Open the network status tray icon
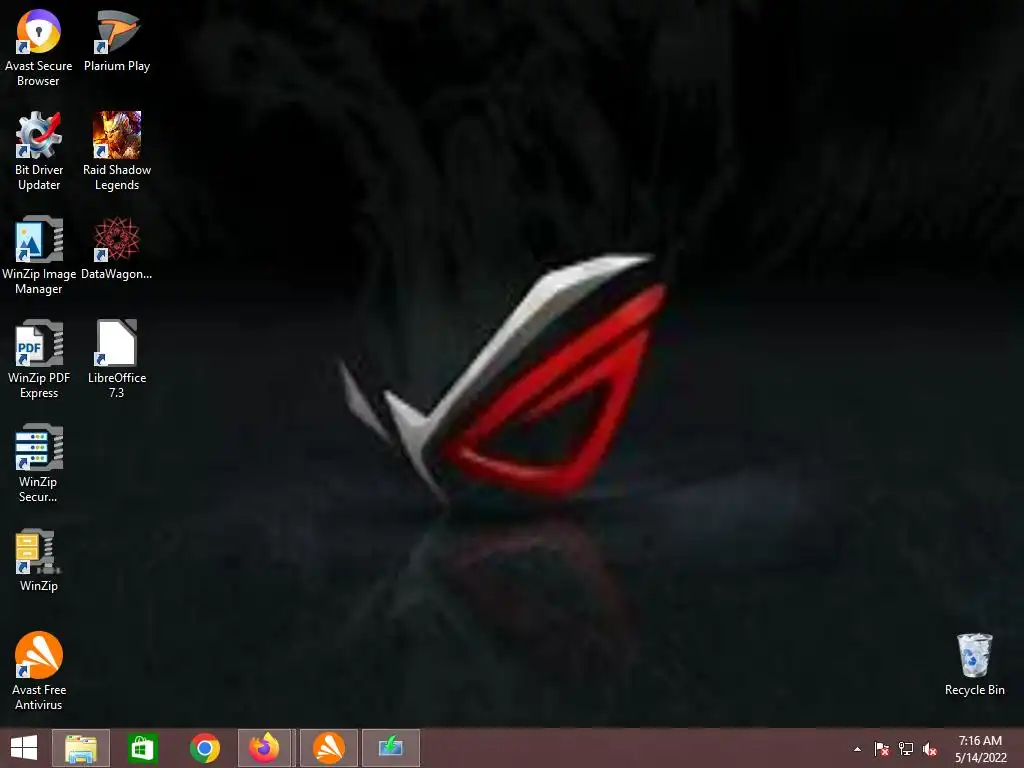This screenshot has width=1024, height=768. tap(906, 749)
